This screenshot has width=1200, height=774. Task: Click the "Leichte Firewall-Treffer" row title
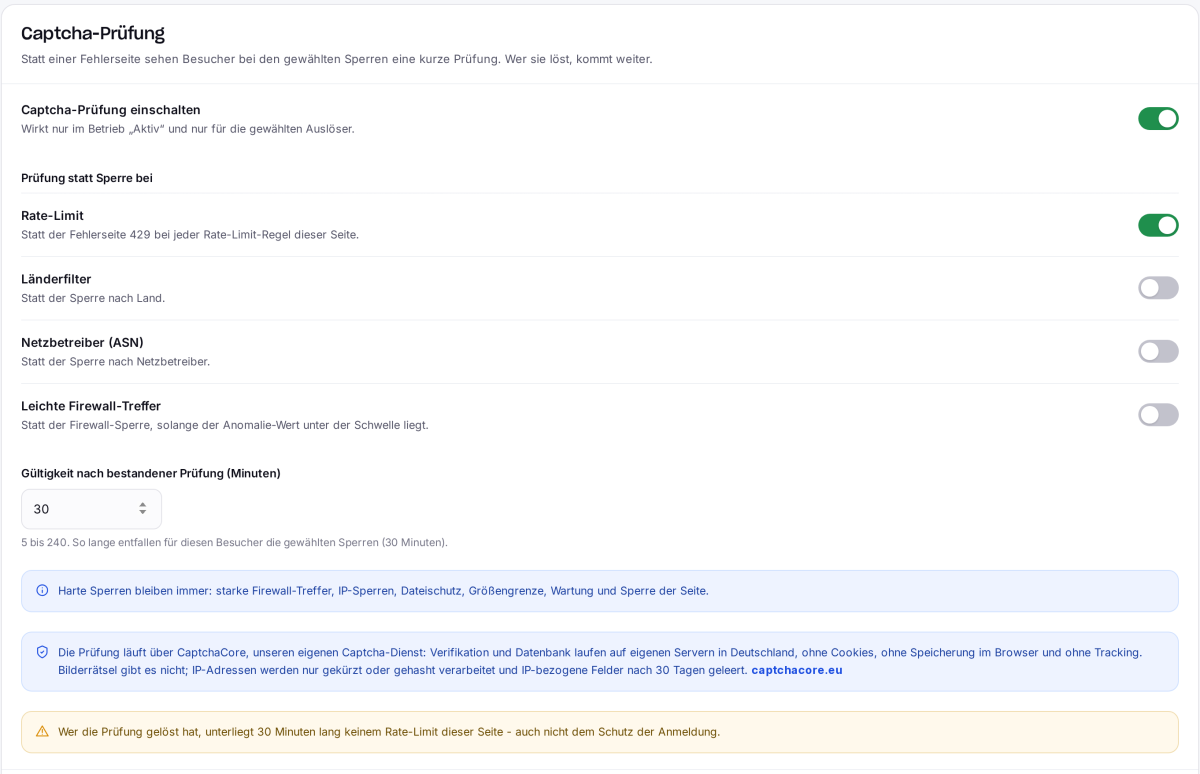tap(91, 406)
